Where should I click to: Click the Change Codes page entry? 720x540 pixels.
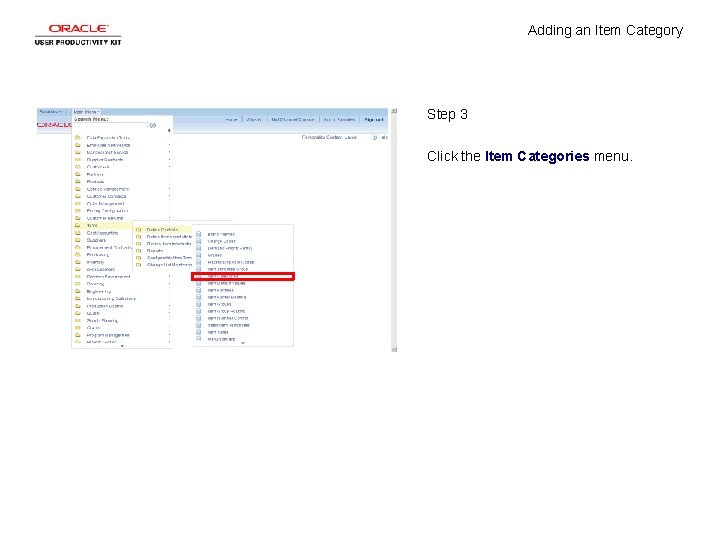tap(221, 241)
